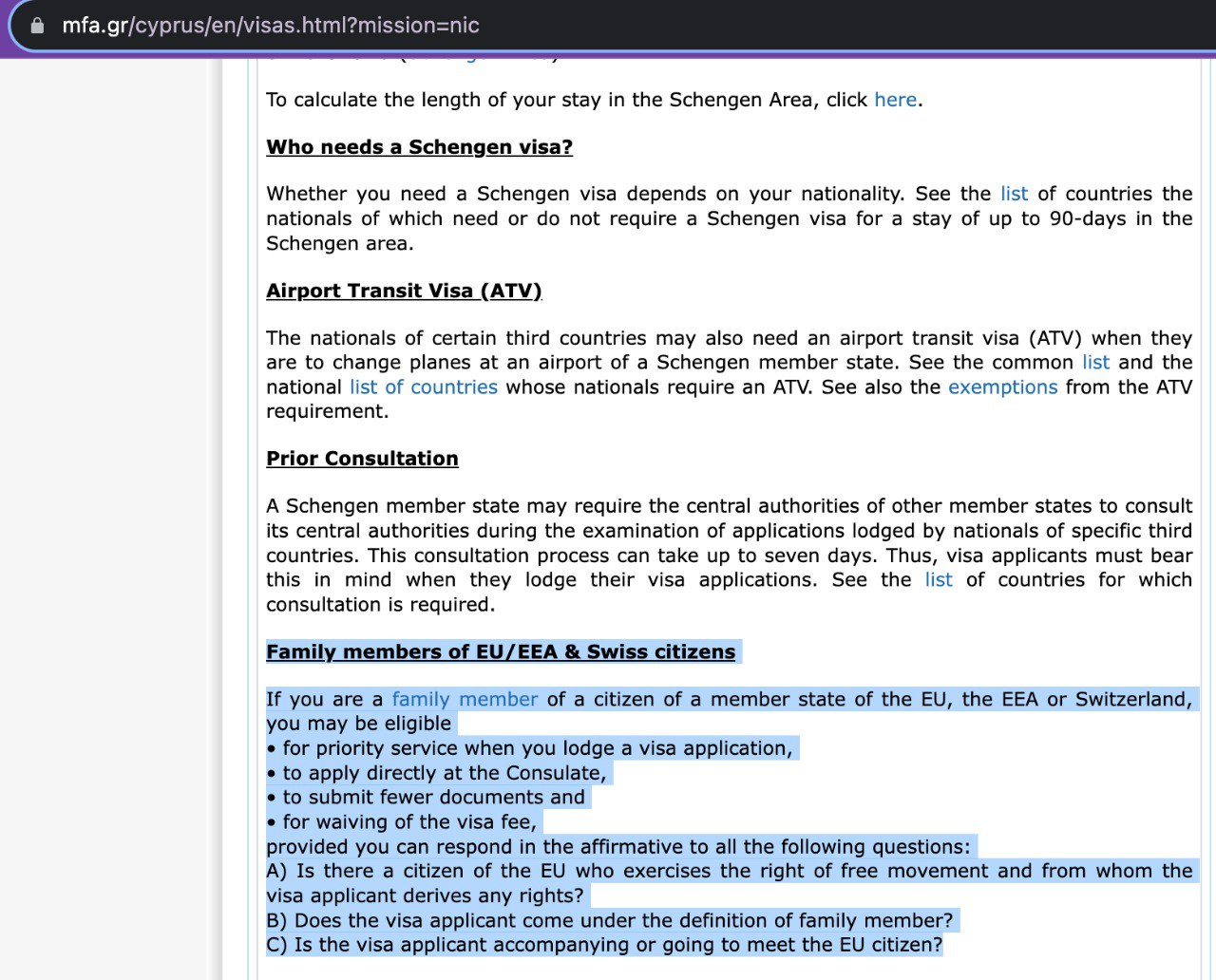Click the 'Airport Transit Visa (ATV)' heading
This screenshot has width=1216, height=980.
click(x=404, y=292)
